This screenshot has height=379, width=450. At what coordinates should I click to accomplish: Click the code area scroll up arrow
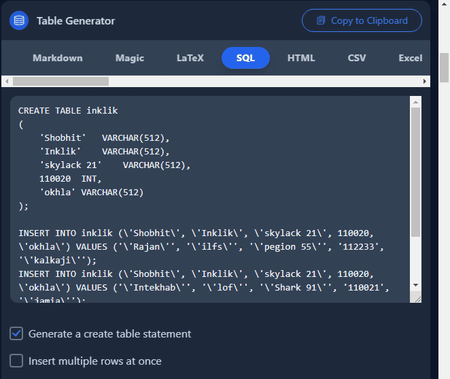coord(415,102)
